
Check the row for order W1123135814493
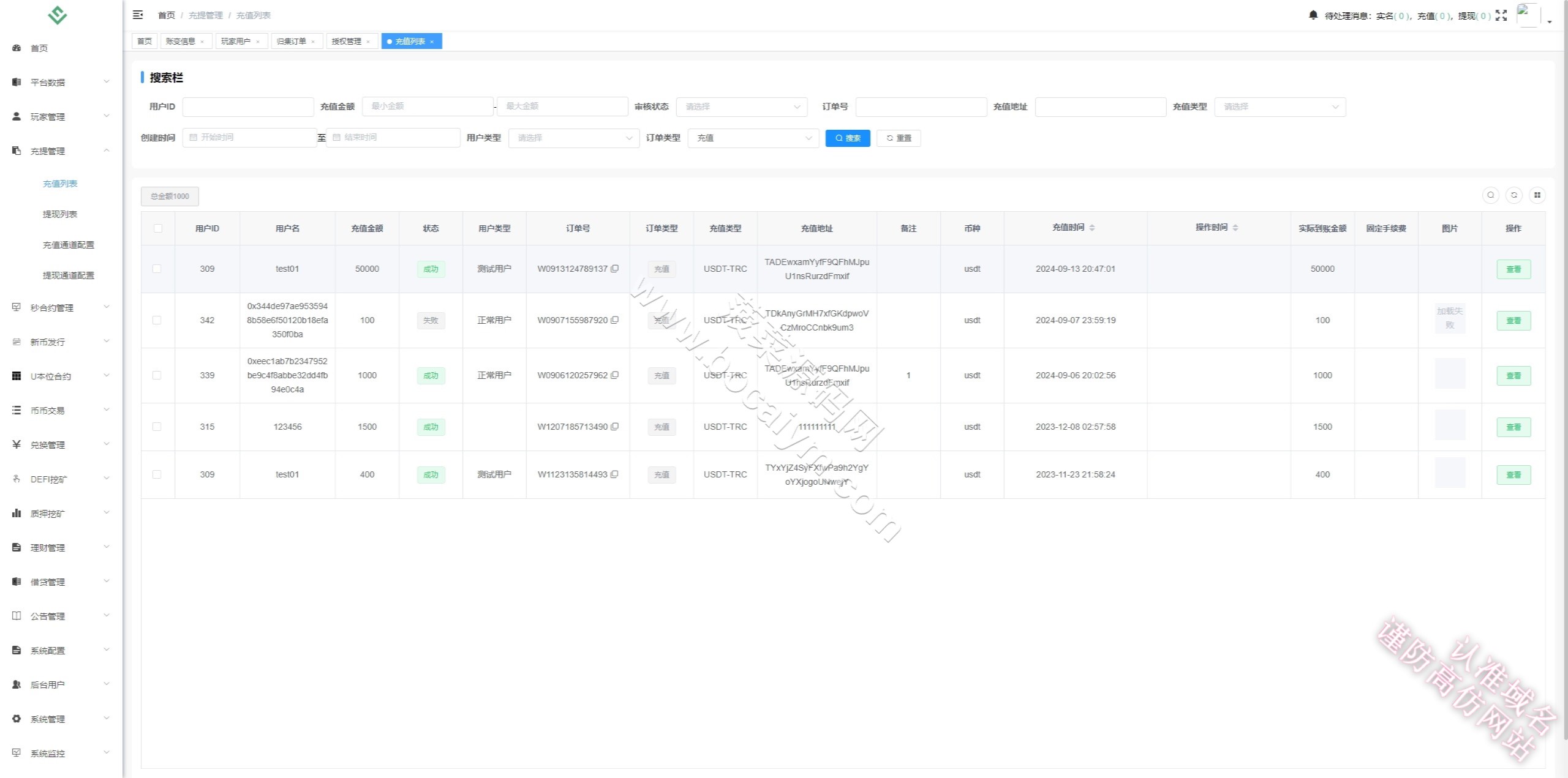[157, 474]
